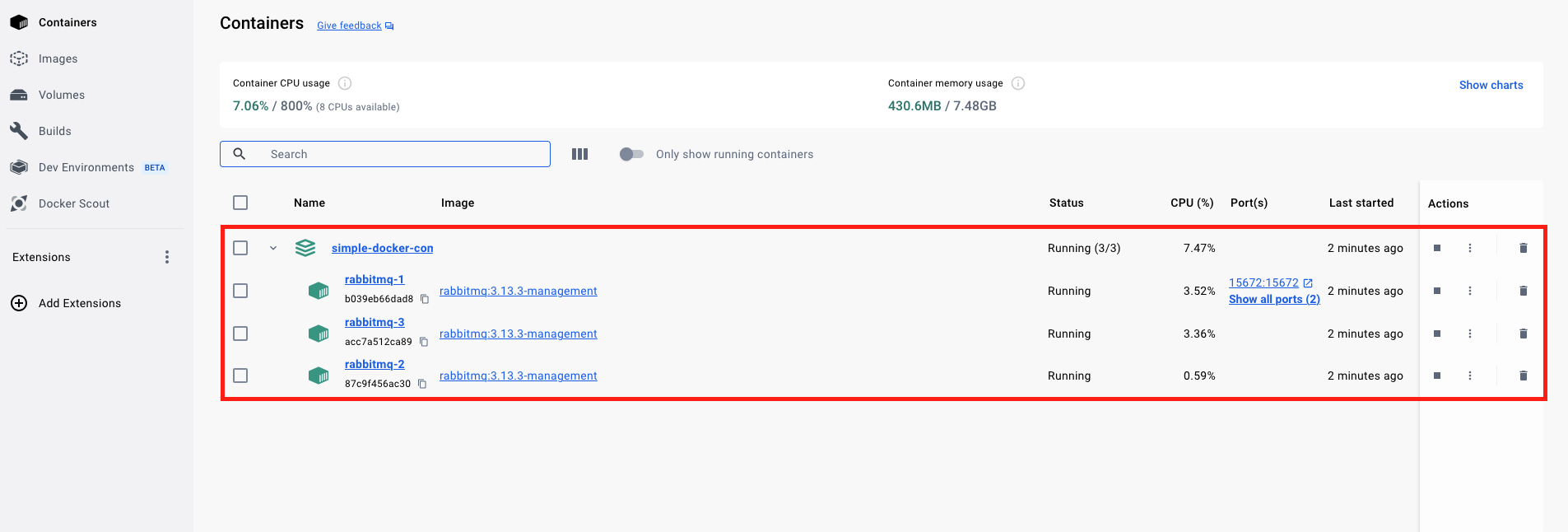
Task: Click the "Running (3/3)" status text
Action: [1084, 248]
